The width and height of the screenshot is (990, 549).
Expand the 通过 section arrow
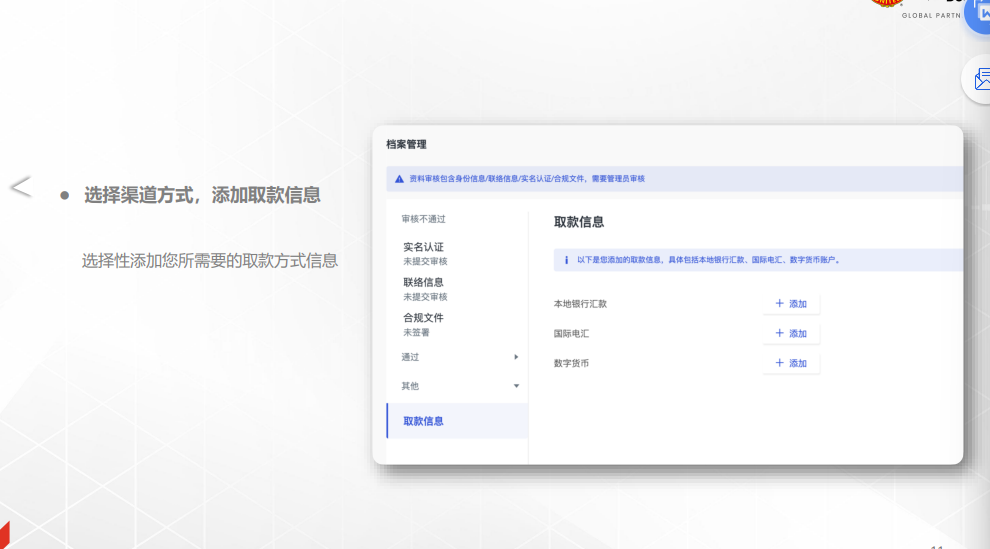pos(516,357)
